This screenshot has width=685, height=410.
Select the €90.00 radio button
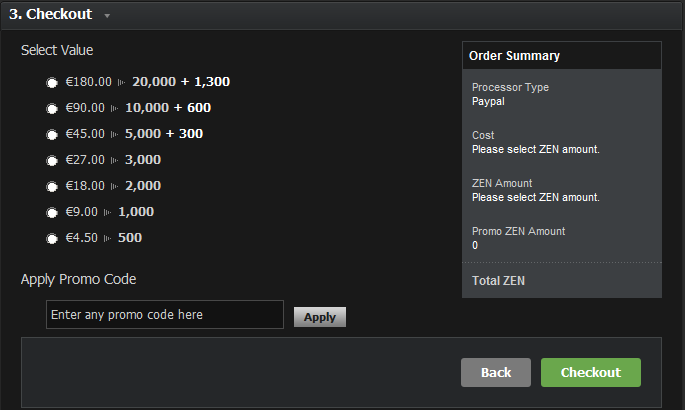[x=51, y=109]
